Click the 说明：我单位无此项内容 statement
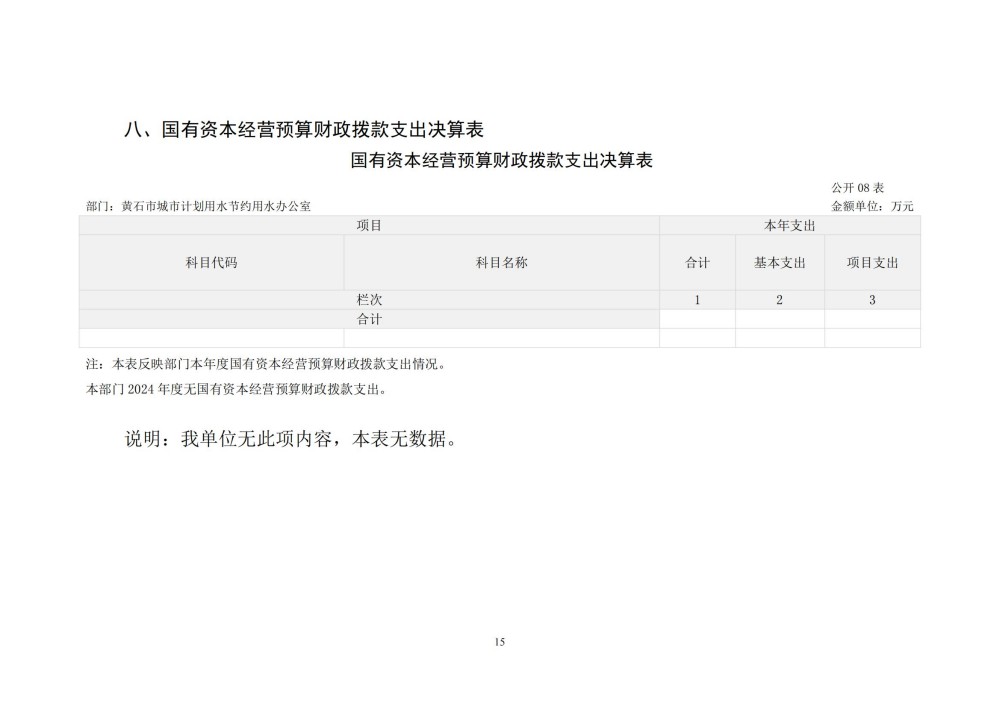The image size is (1000, 707). [290, 440]
